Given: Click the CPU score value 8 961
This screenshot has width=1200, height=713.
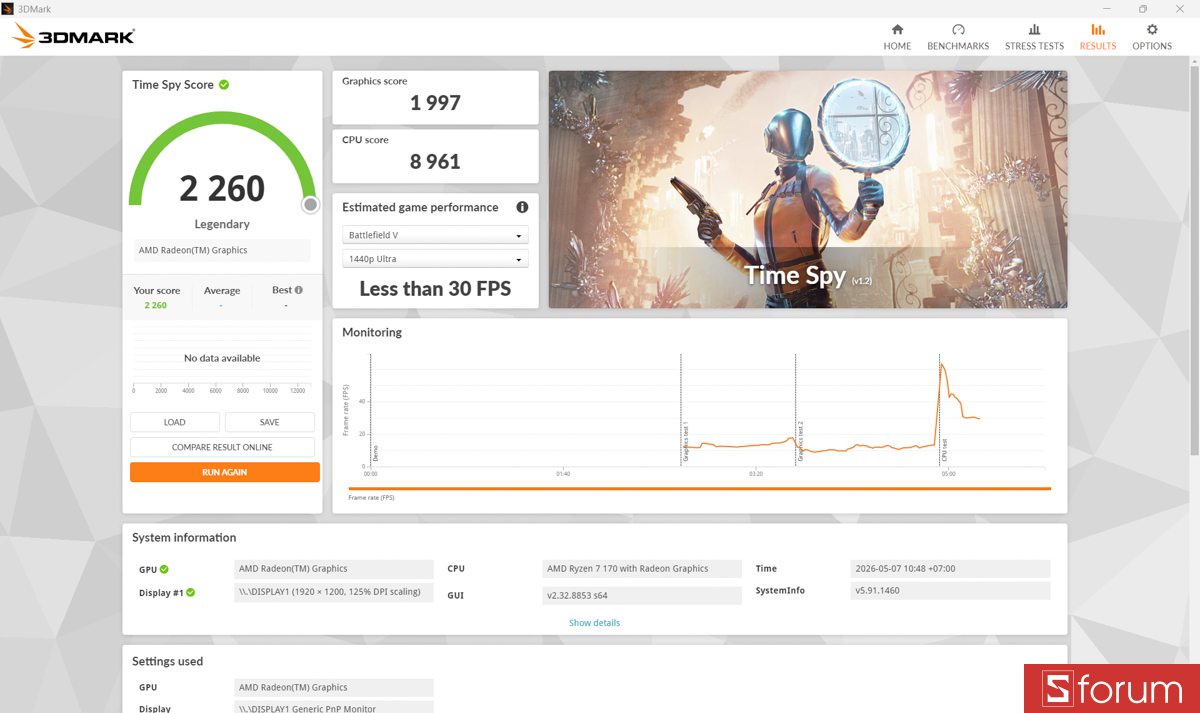Looking at the screenshot, I should click(x=435, y=161).
